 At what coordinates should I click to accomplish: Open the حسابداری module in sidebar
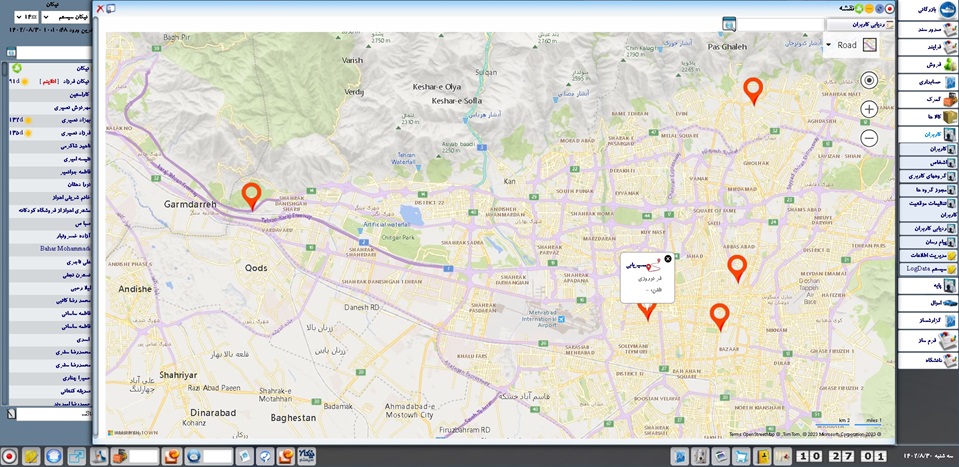click(x=928, y=82)
